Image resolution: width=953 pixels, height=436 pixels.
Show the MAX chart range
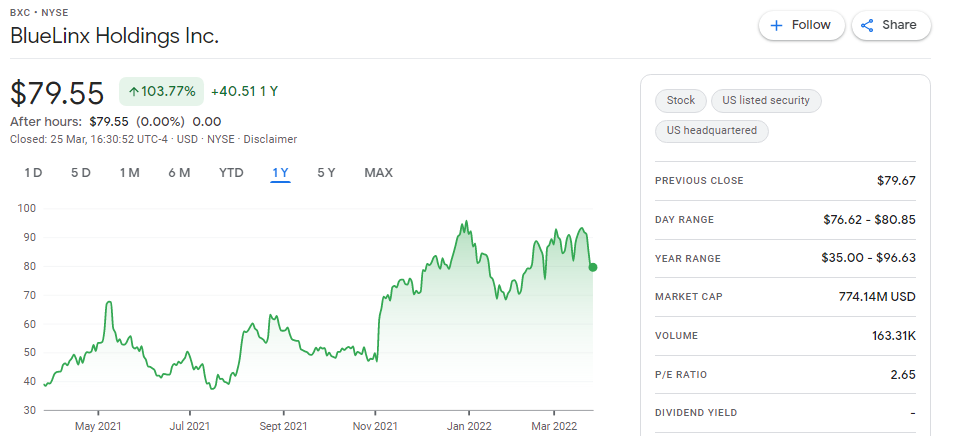click(379, 173)
